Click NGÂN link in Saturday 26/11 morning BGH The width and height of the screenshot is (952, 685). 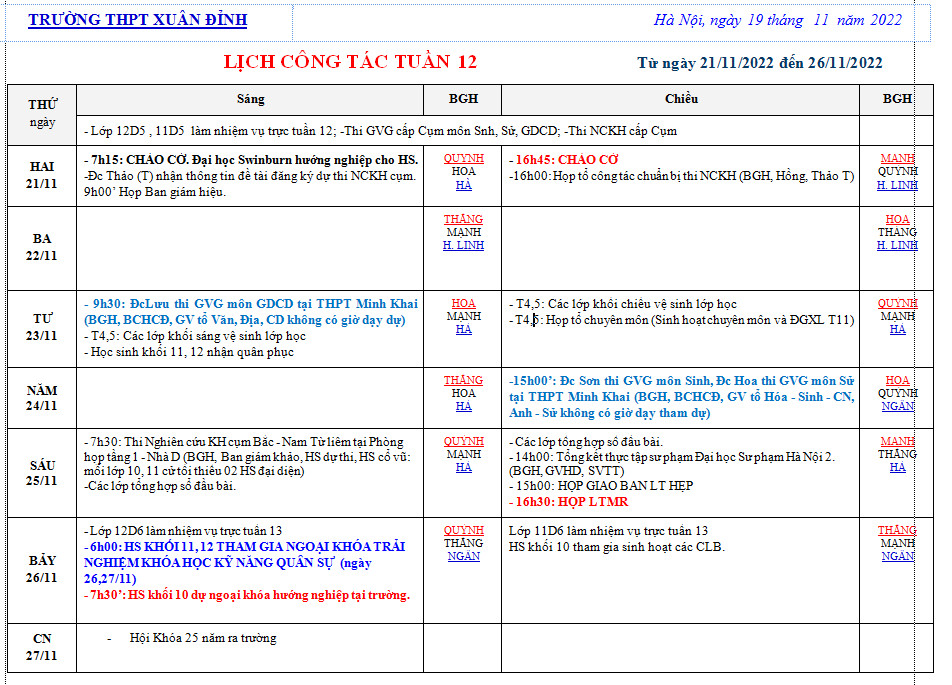463,556
